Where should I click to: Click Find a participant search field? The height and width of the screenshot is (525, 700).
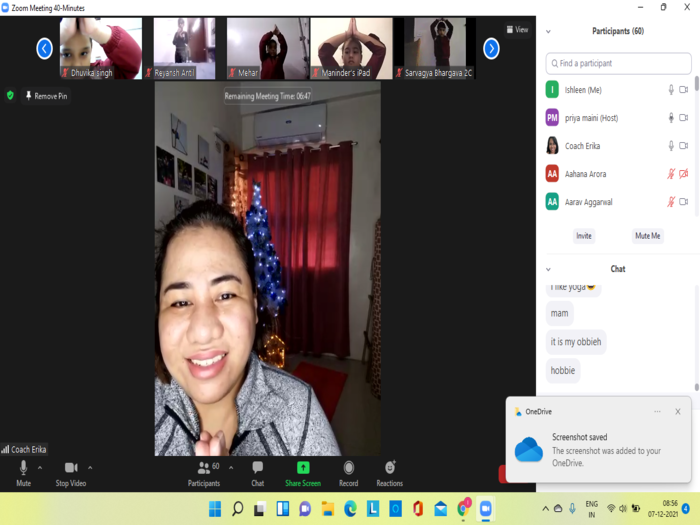pyautogui.click(x=618, y=63)
